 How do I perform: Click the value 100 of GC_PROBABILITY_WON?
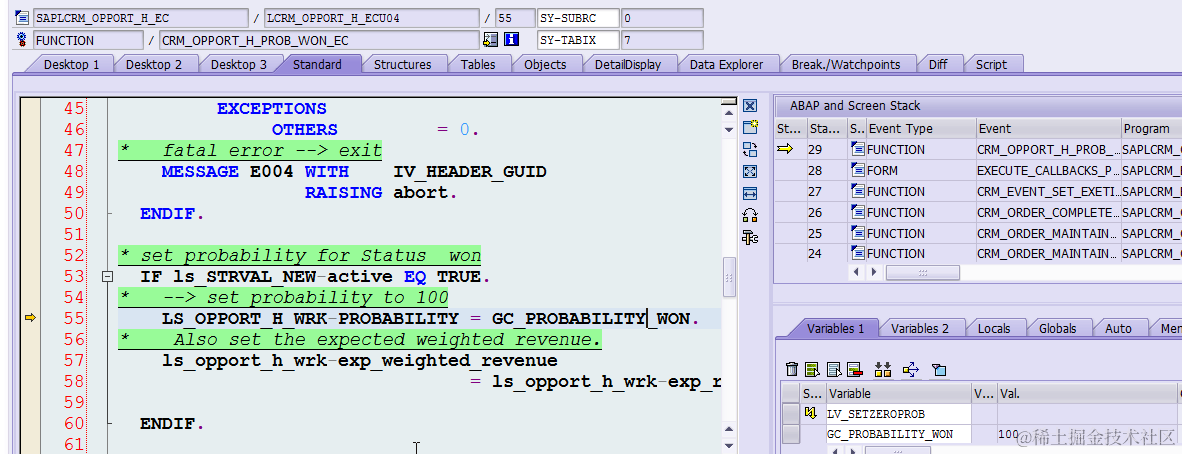tap(1008, 434)
